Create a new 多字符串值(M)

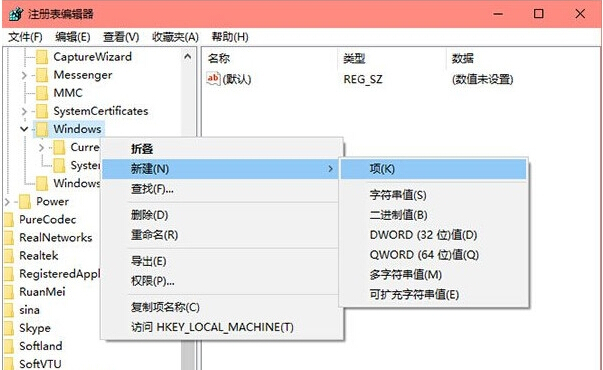point(433,275)
